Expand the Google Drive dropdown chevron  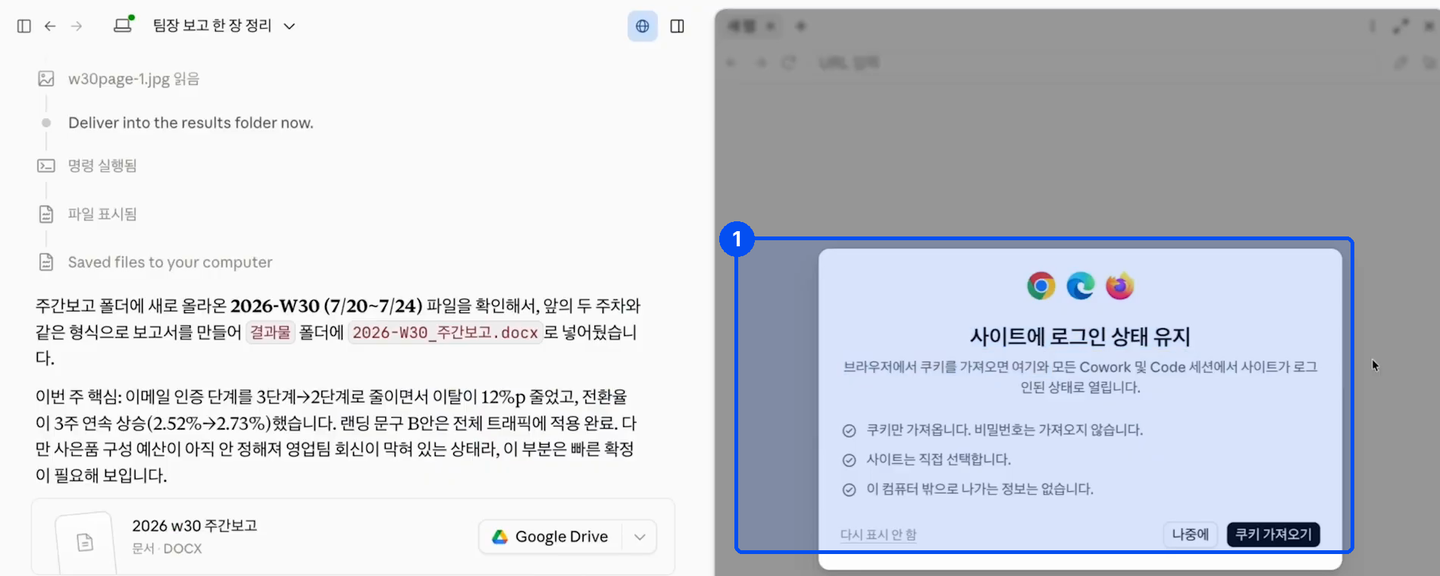coord(639,537)
